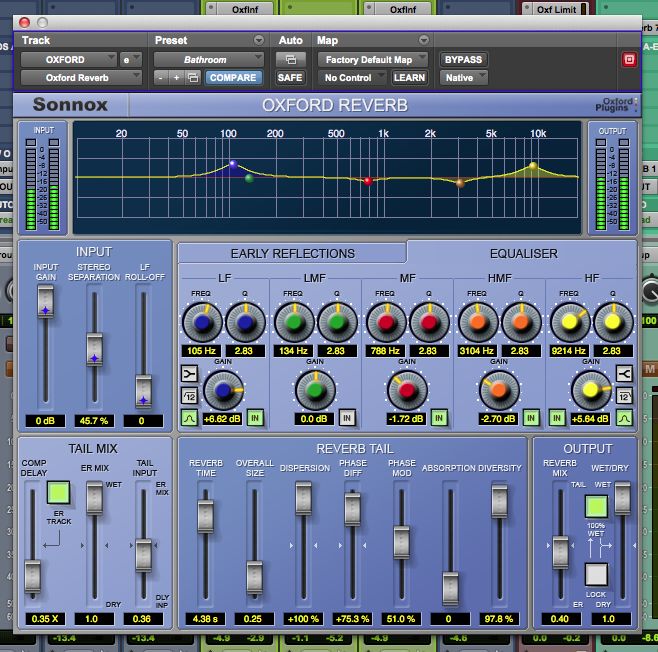The image size is (658, 652).
Task: Click the HF FREQ yellow knob
Action: (570, 323)
